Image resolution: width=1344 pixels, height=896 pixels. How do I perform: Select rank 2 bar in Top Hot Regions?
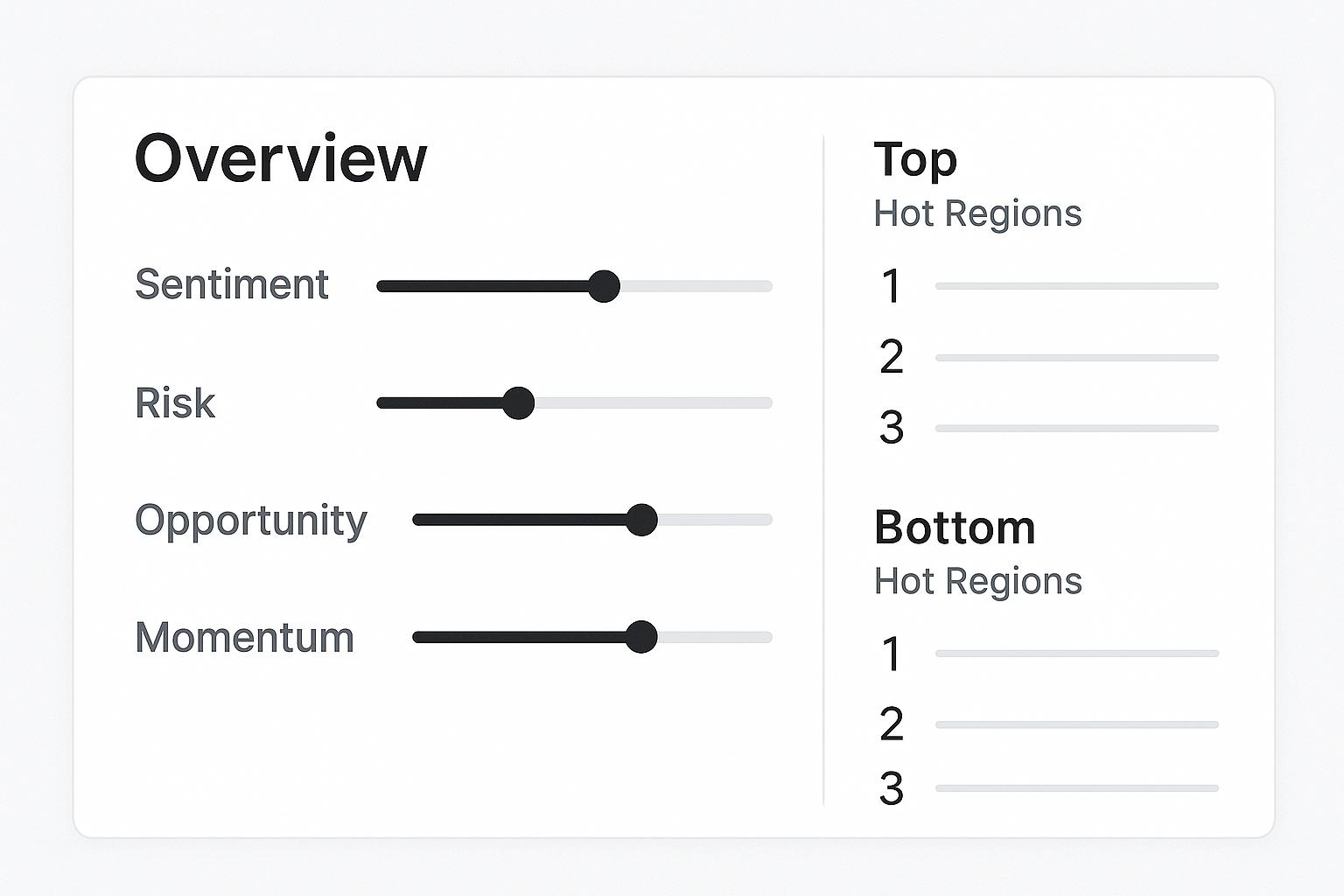click(x=1076, y=358)
